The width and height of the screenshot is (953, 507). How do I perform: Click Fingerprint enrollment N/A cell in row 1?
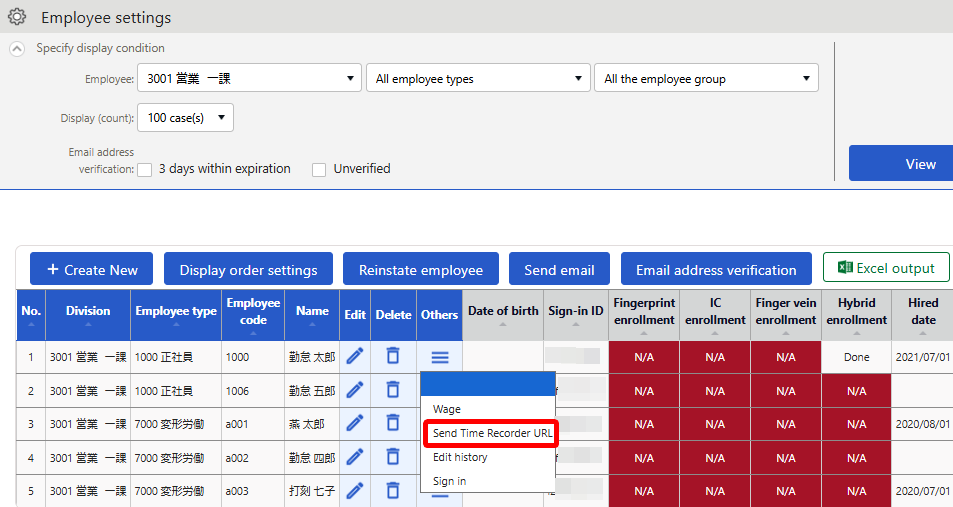click(x=644, y=357)
